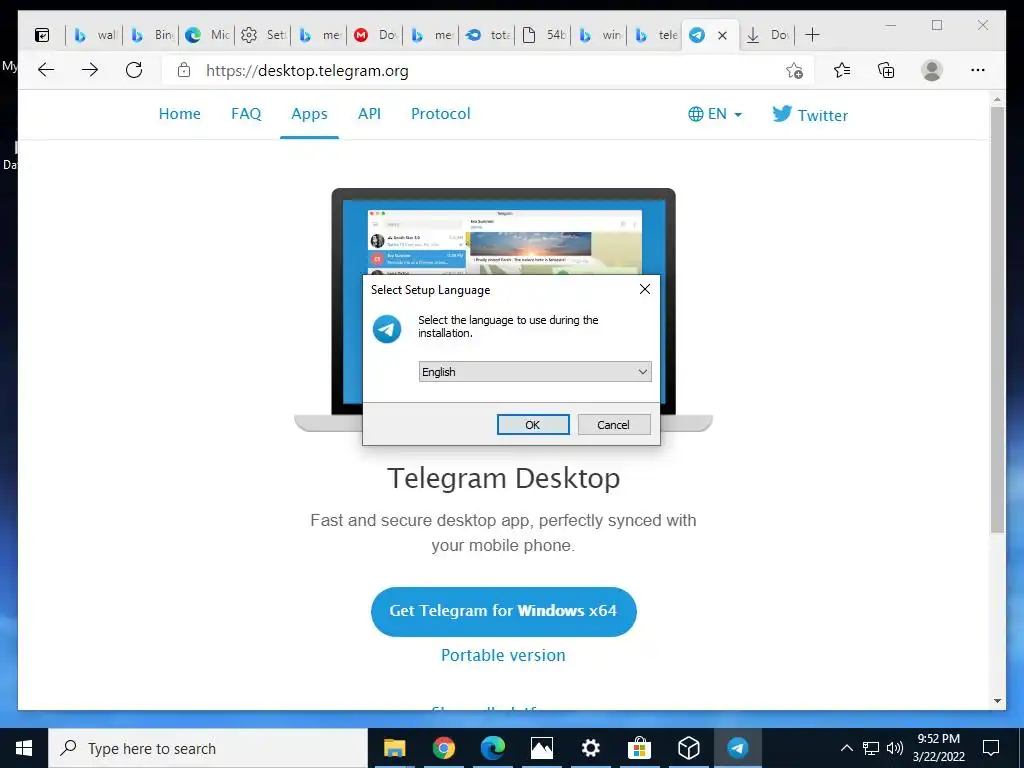Open the FAQ page
This screenshot has width=1024, height=768.
click(246, 114)
